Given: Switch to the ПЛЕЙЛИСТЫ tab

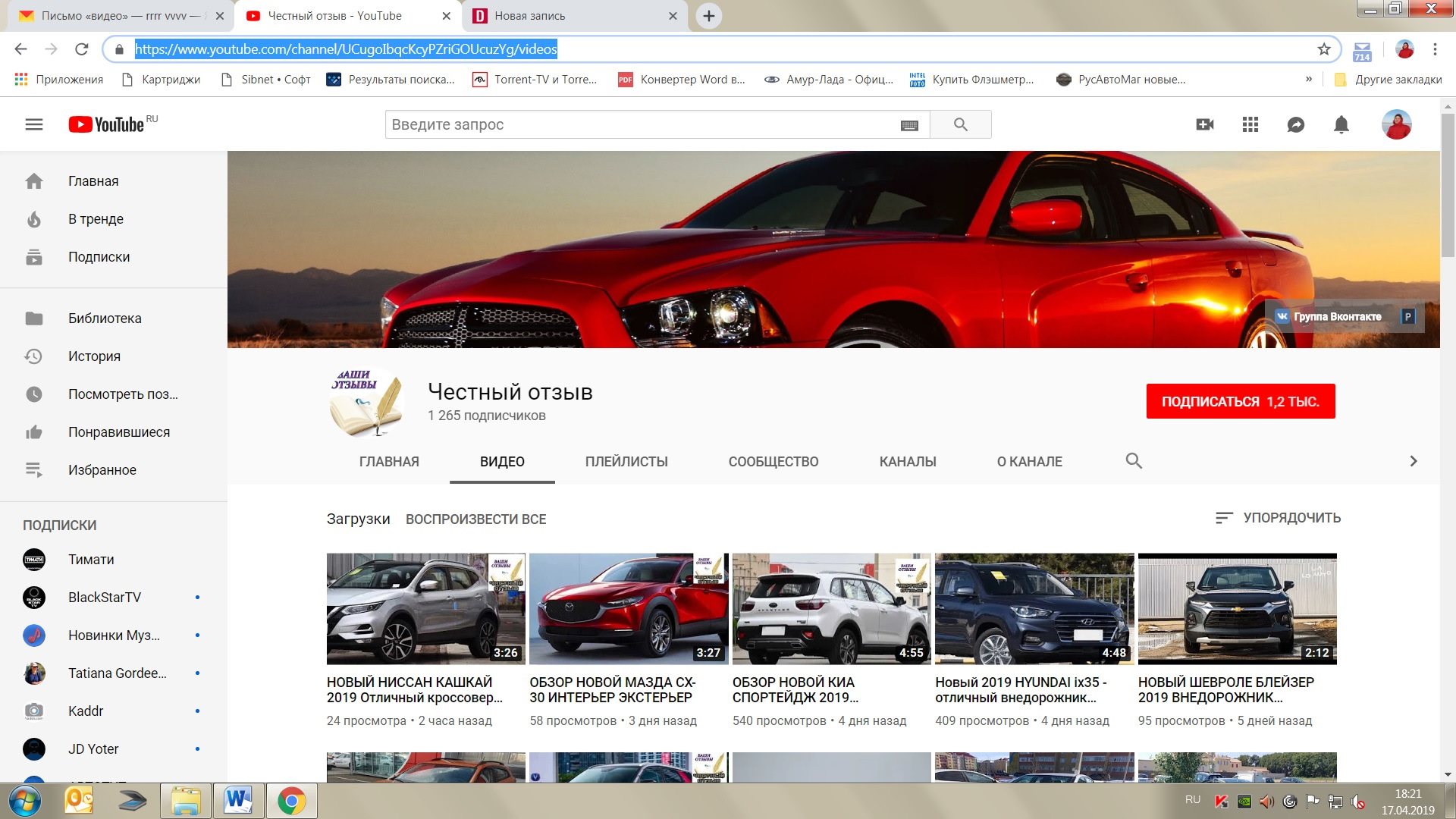Looking at the screenshot, I should pyautogui.click(x=626, y=462).
